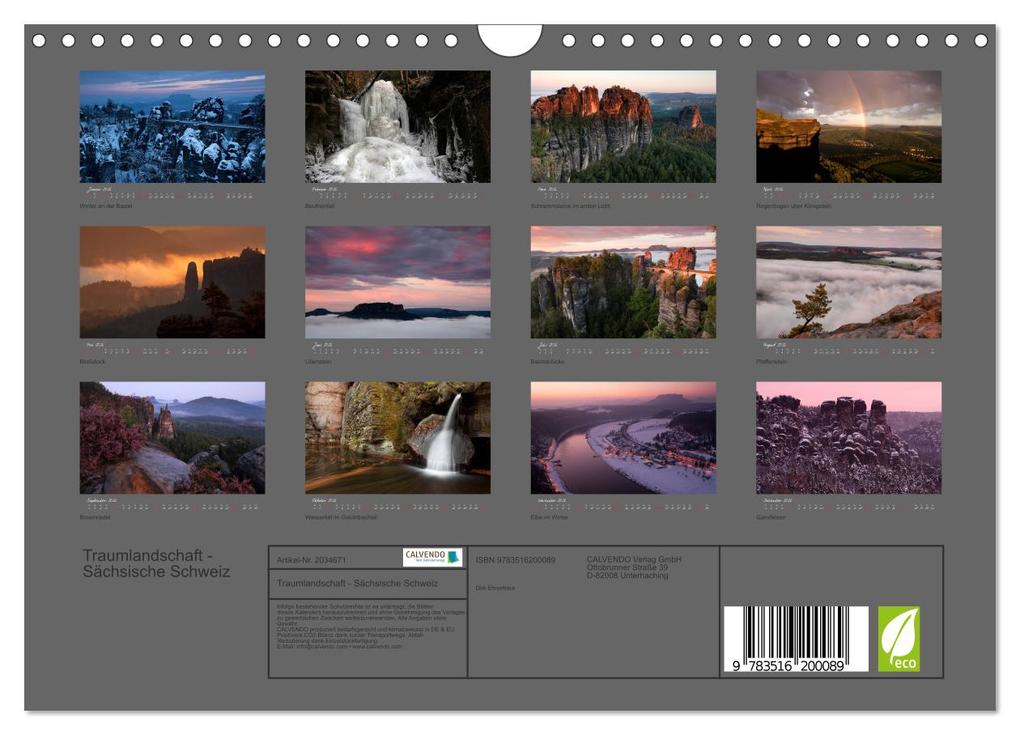Open the Basteibrücke July image

click(x=622, y=283)
